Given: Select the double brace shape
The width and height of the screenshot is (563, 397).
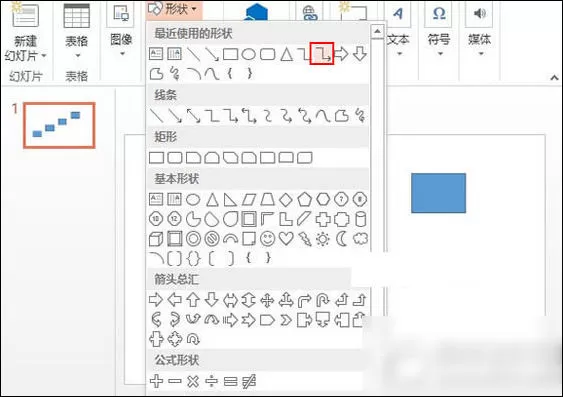Looking at the screenshot, I should [x=193, y=258].
